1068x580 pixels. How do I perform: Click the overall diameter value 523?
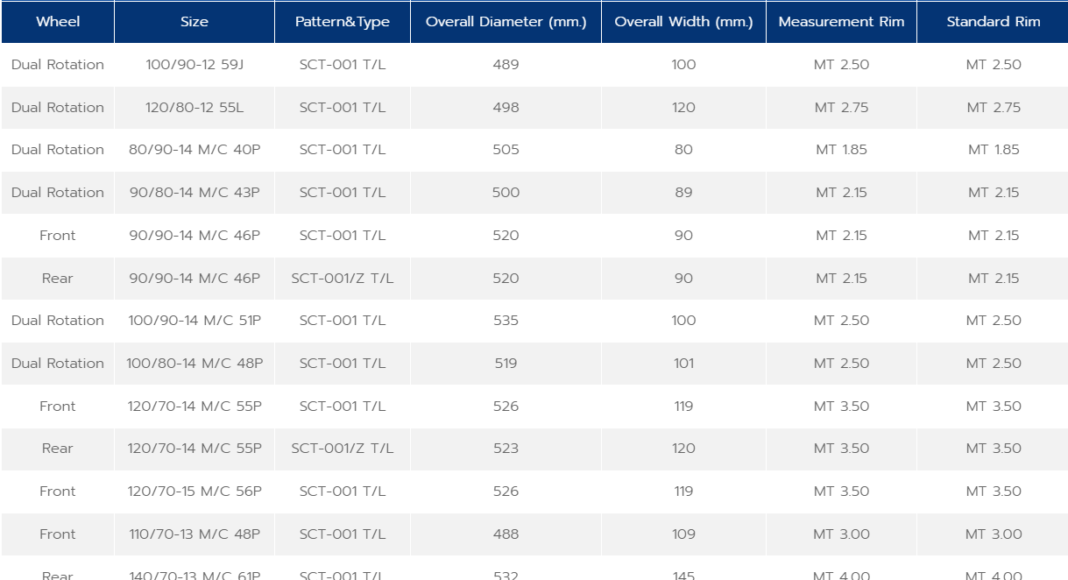[x=506, y=449]
